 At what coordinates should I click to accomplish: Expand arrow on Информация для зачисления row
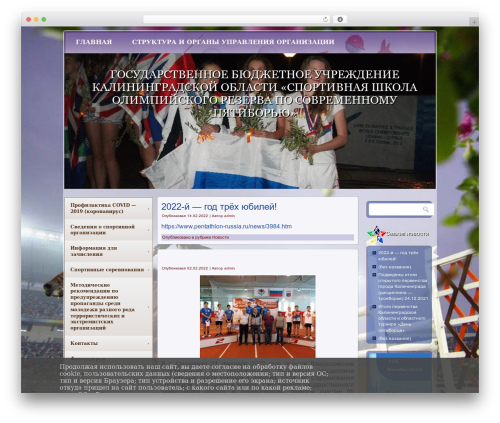(x=148, y=251)
